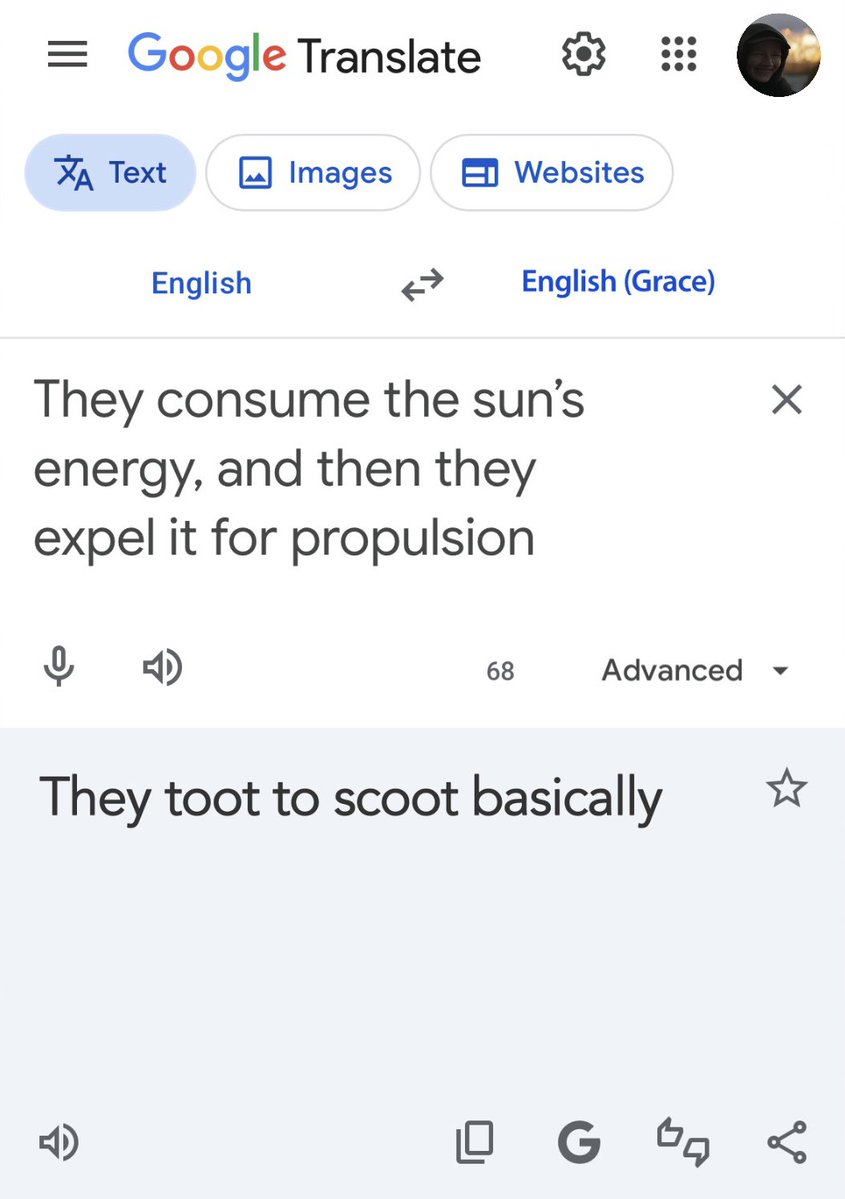Select the Text tab
The height and width of the screenshot is (1199, 845).
click(110, 173)
